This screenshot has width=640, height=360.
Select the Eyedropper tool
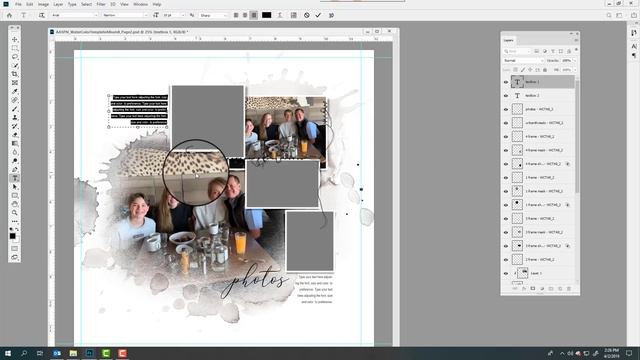coord(15,91)
